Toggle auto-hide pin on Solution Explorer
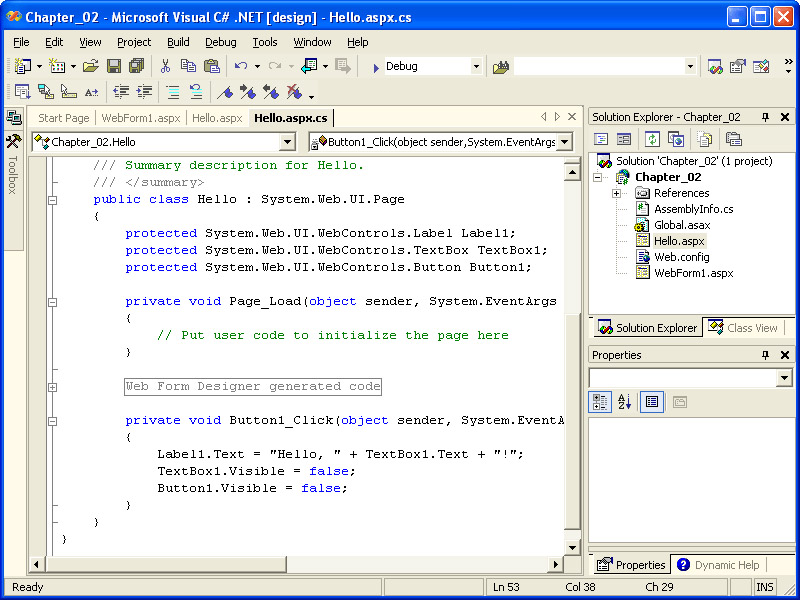 (766, 117)
